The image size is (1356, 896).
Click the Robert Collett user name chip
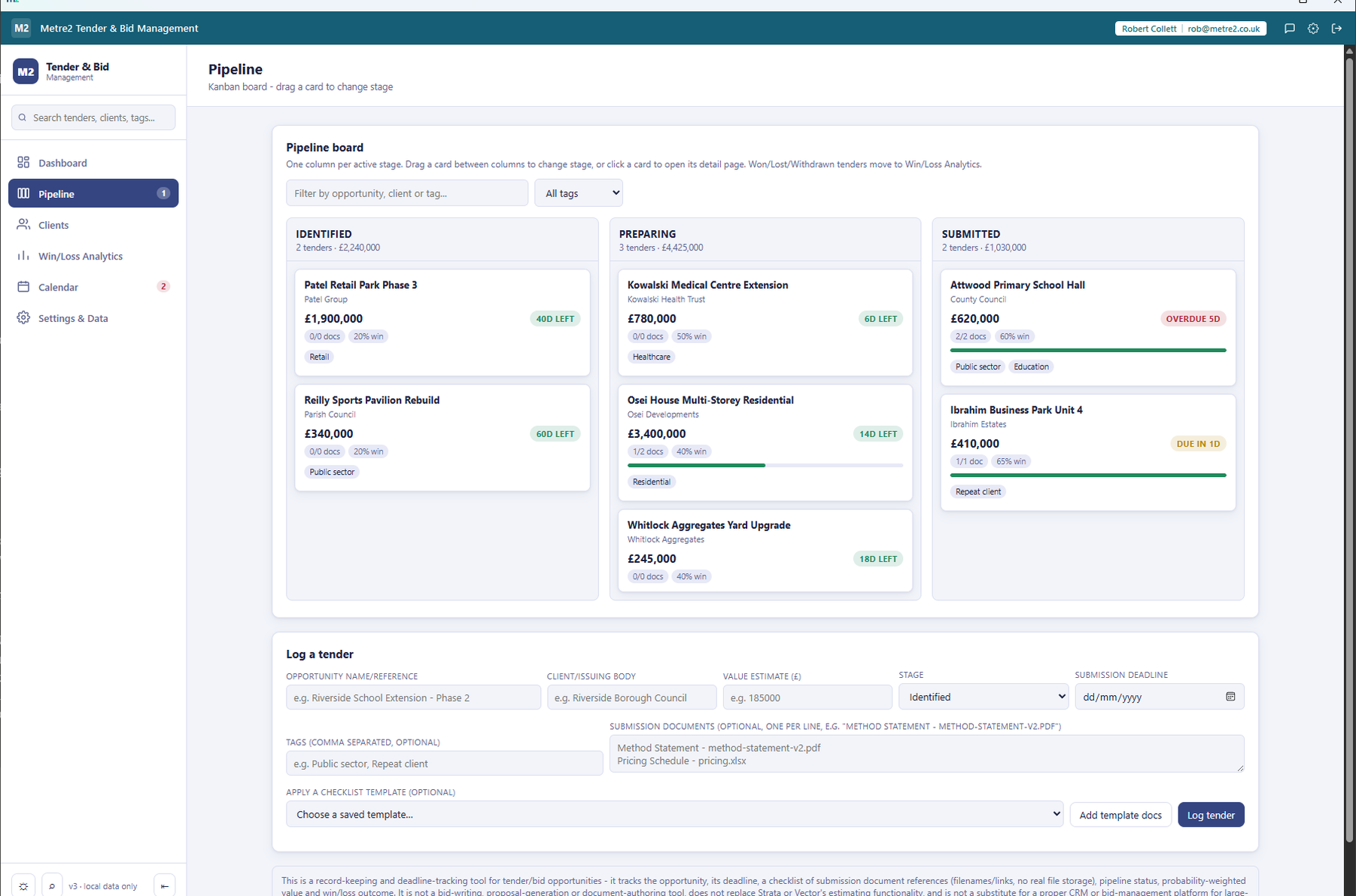click(1148, 29)
